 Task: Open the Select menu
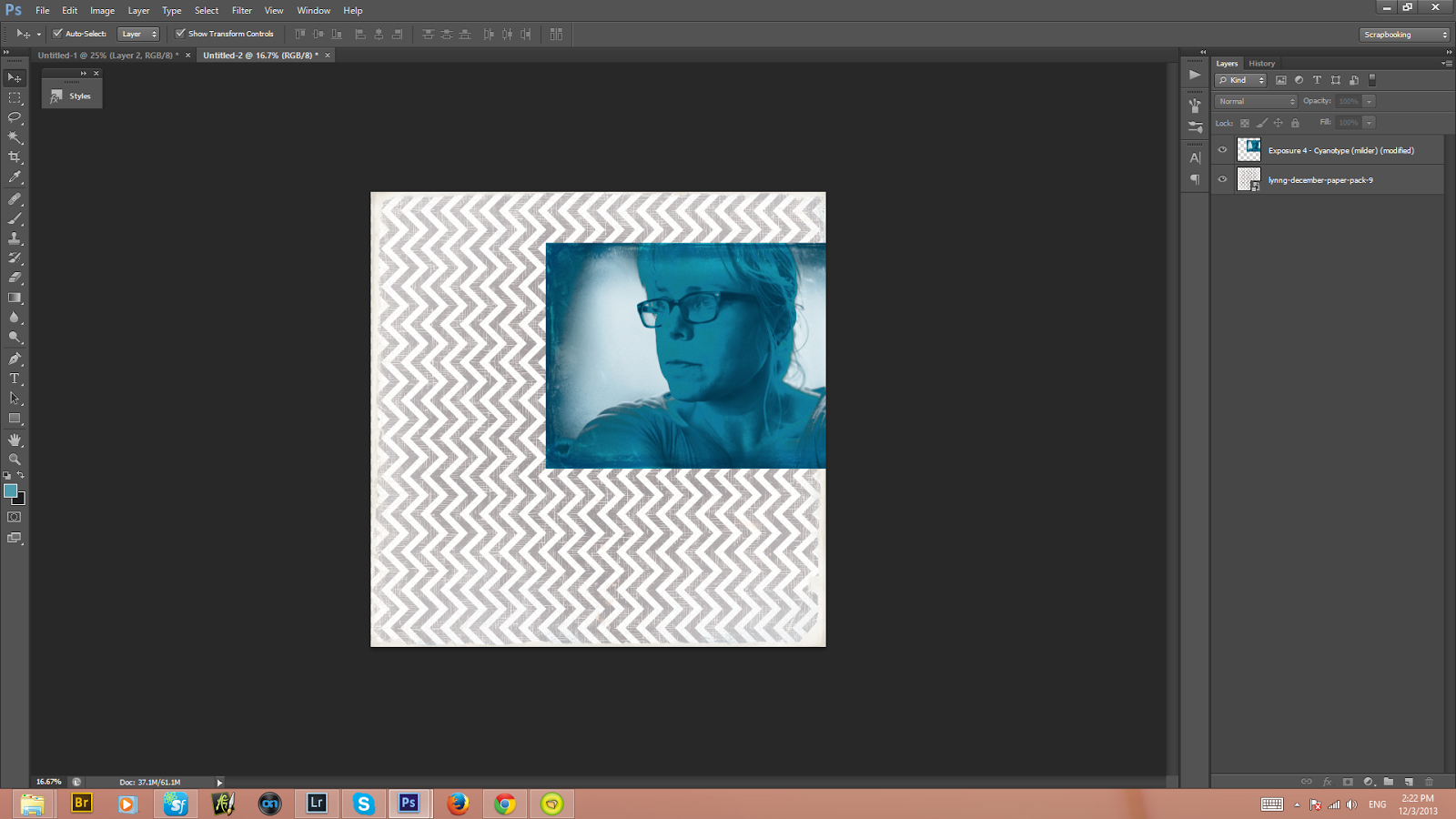click(x=207, y=11)
